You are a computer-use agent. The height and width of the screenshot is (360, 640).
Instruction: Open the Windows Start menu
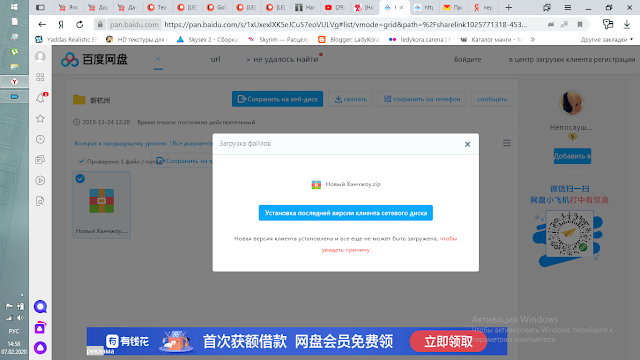point(14,7)
